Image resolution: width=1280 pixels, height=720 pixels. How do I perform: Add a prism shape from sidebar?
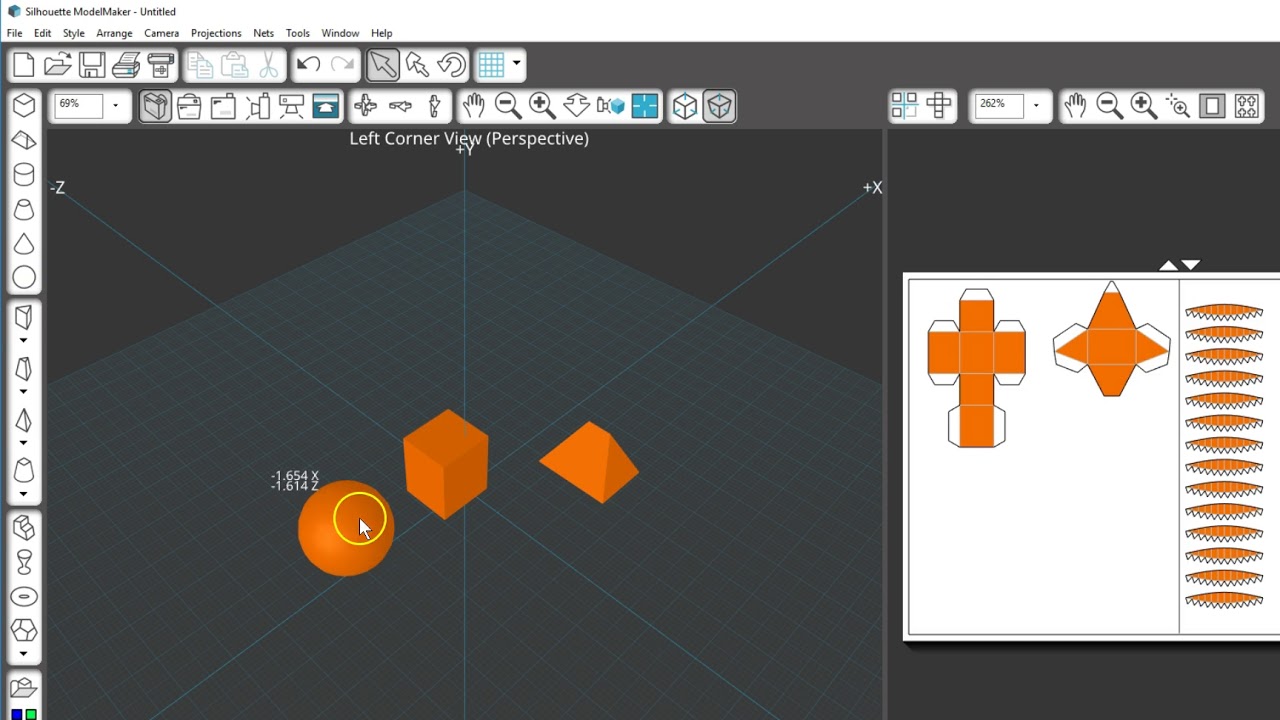pos(24,318)
